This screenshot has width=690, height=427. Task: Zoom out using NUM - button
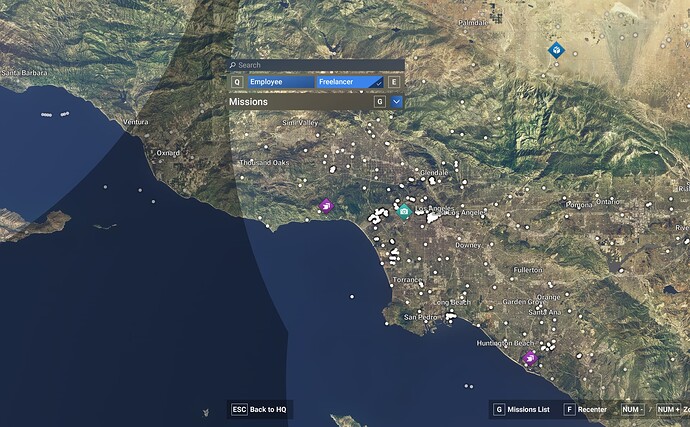(633, 409)
